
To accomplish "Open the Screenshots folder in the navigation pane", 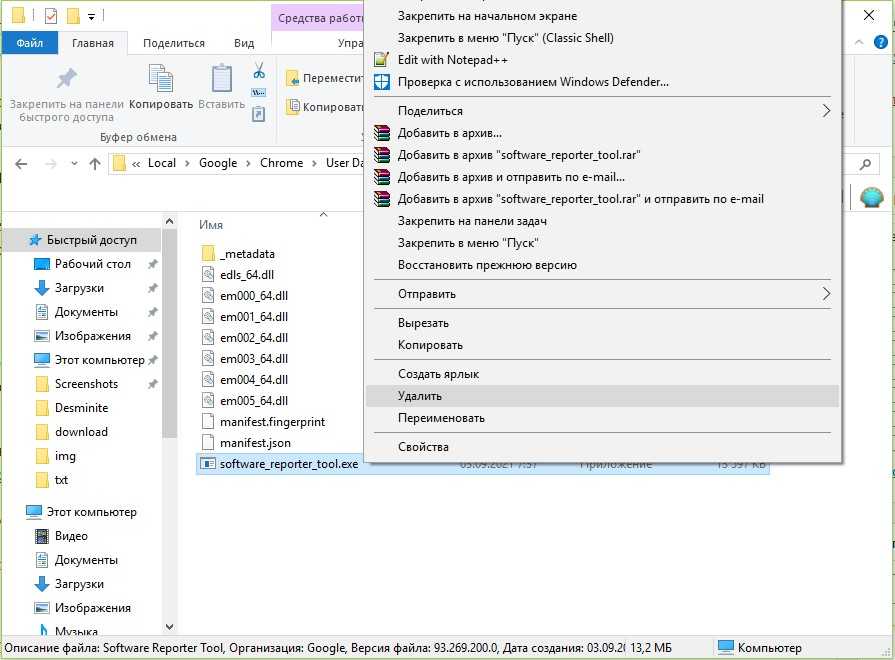I will click(86, 384).
